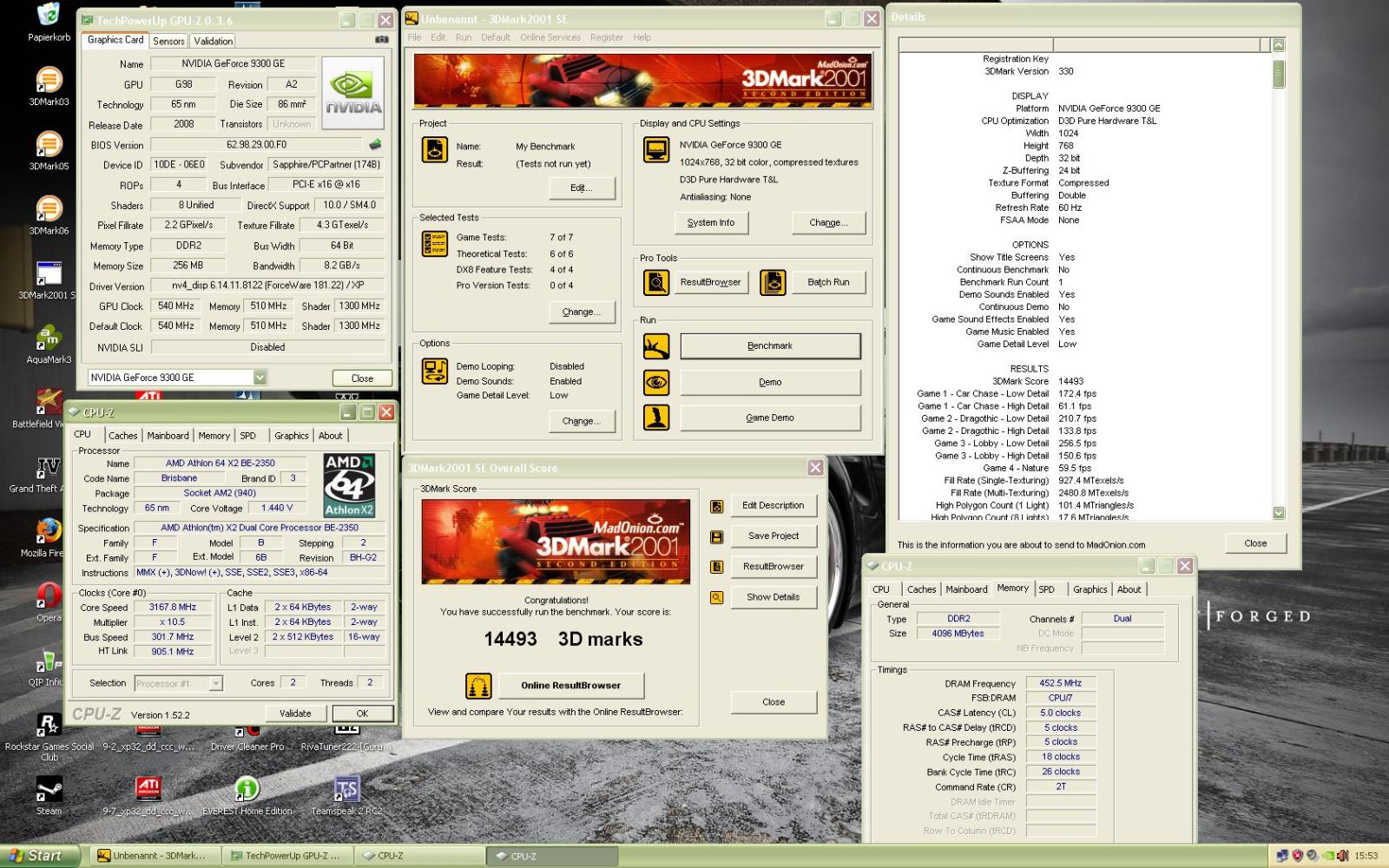Screen dimensions: 1389x868
Task: Click System Info button
Action: click(x=711, y=222)
